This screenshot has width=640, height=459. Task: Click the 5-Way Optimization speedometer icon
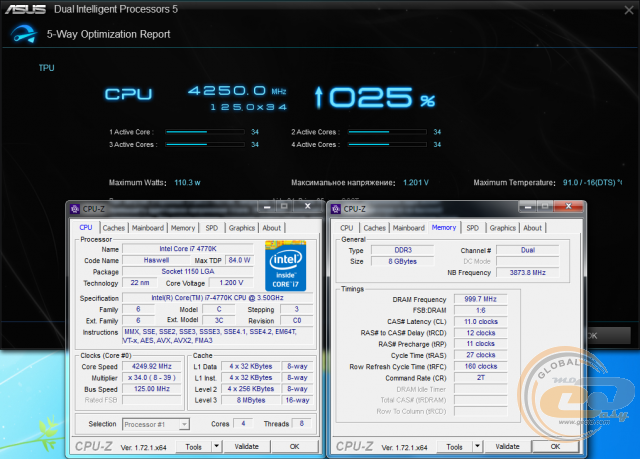point(24,33)
